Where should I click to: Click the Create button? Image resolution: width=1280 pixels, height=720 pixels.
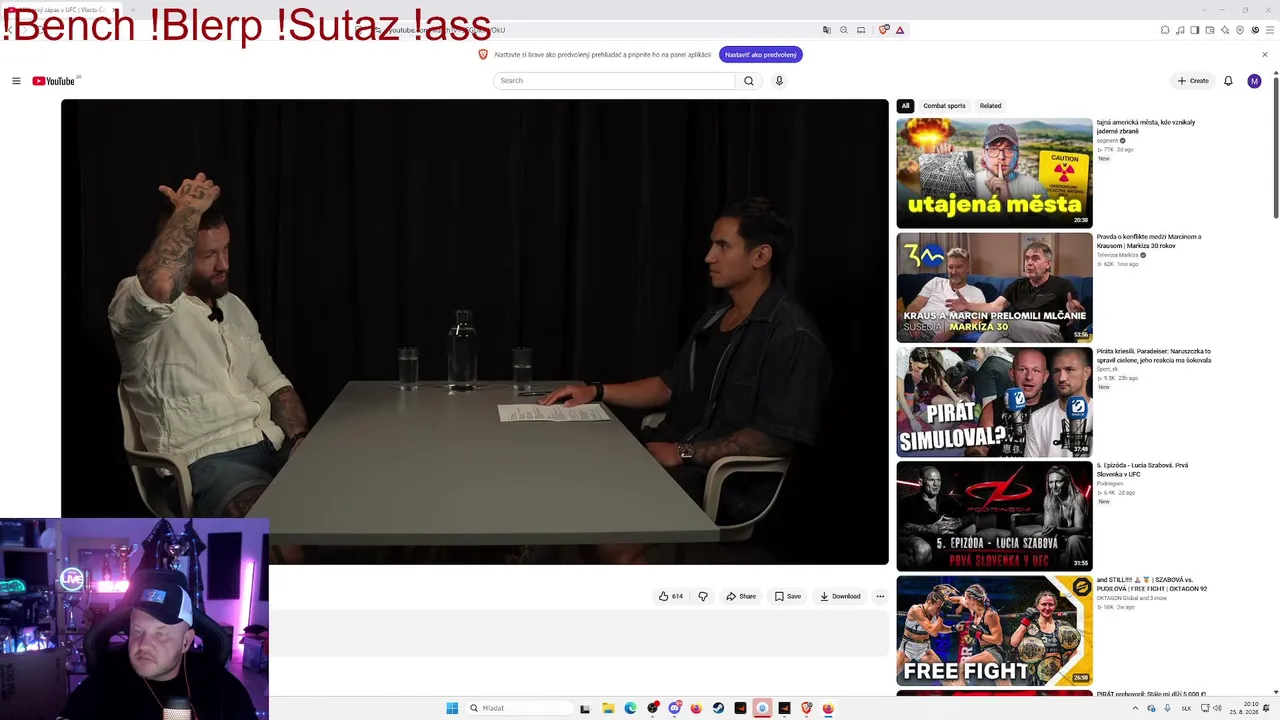[1193, 81]
